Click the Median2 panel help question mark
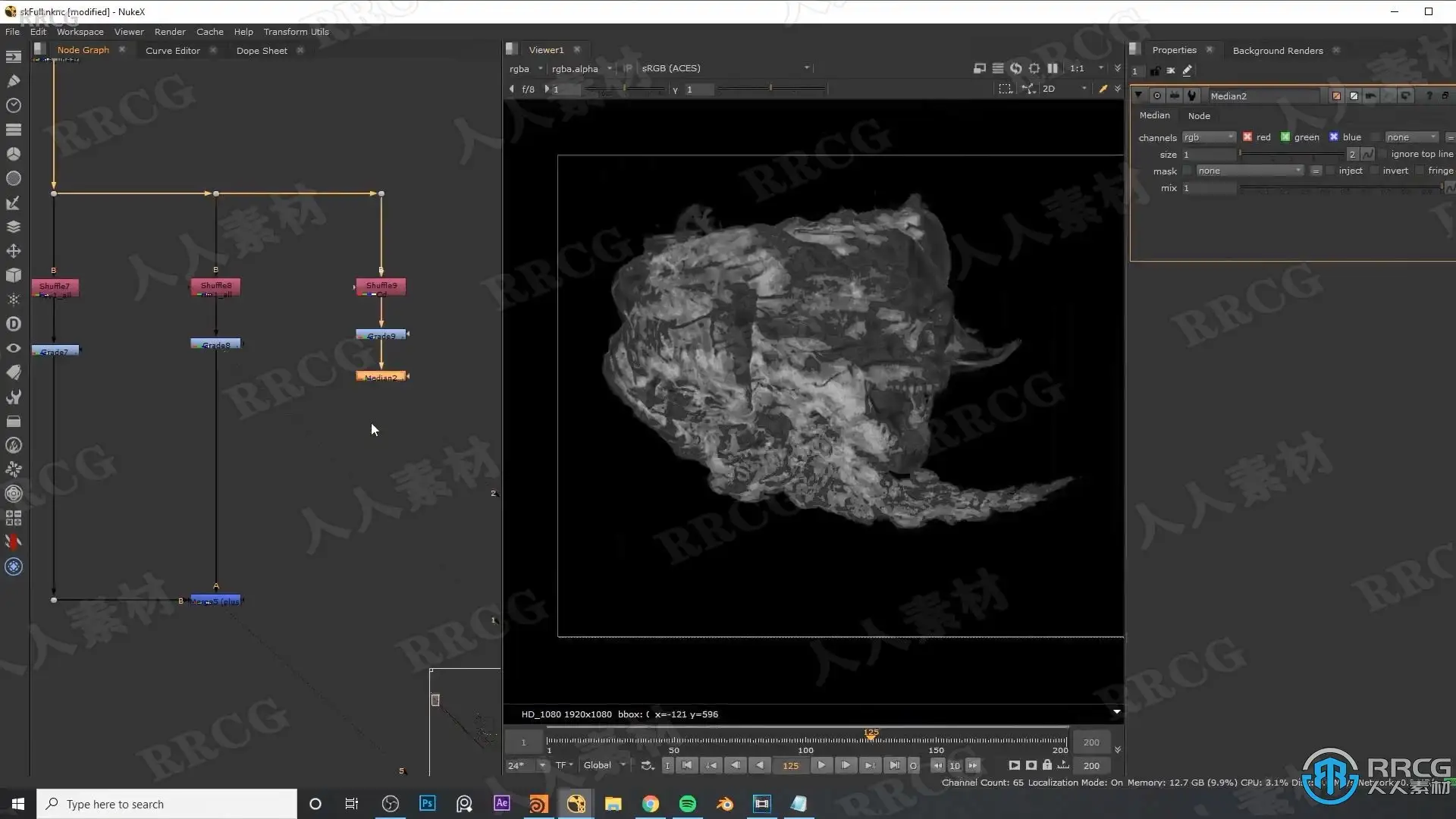Screen dimensions: 1456x819 (x=1429, y=96)
